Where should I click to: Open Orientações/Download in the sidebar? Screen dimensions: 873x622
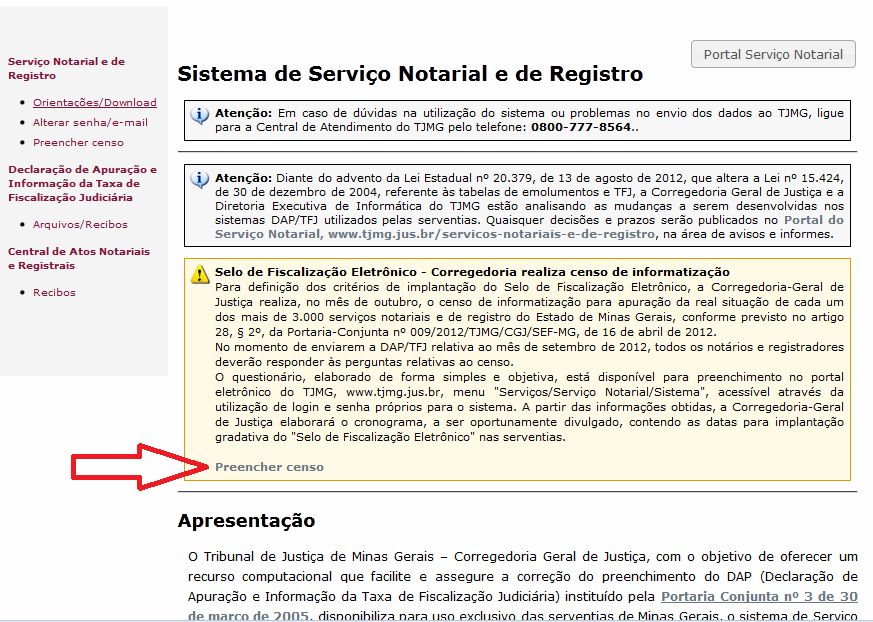(95, 102)
